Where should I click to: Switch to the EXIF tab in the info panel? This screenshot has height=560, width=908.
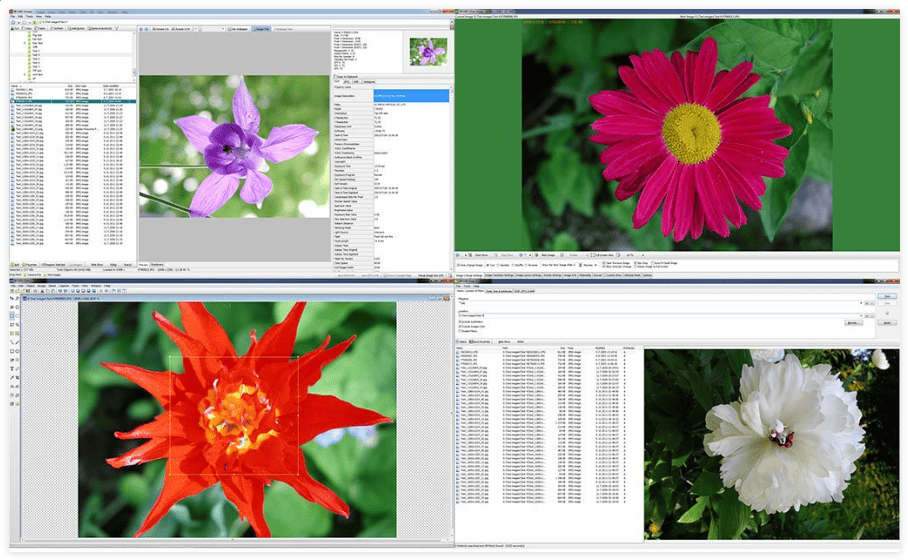(x=338, y=82)
